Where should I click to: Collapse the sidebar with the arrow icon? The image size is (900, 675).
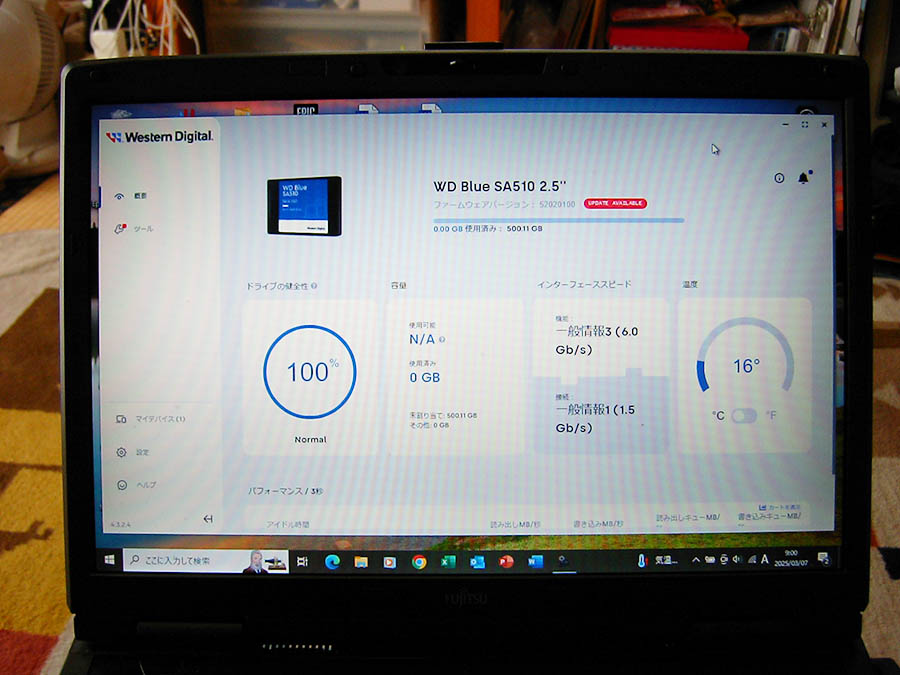208,519
